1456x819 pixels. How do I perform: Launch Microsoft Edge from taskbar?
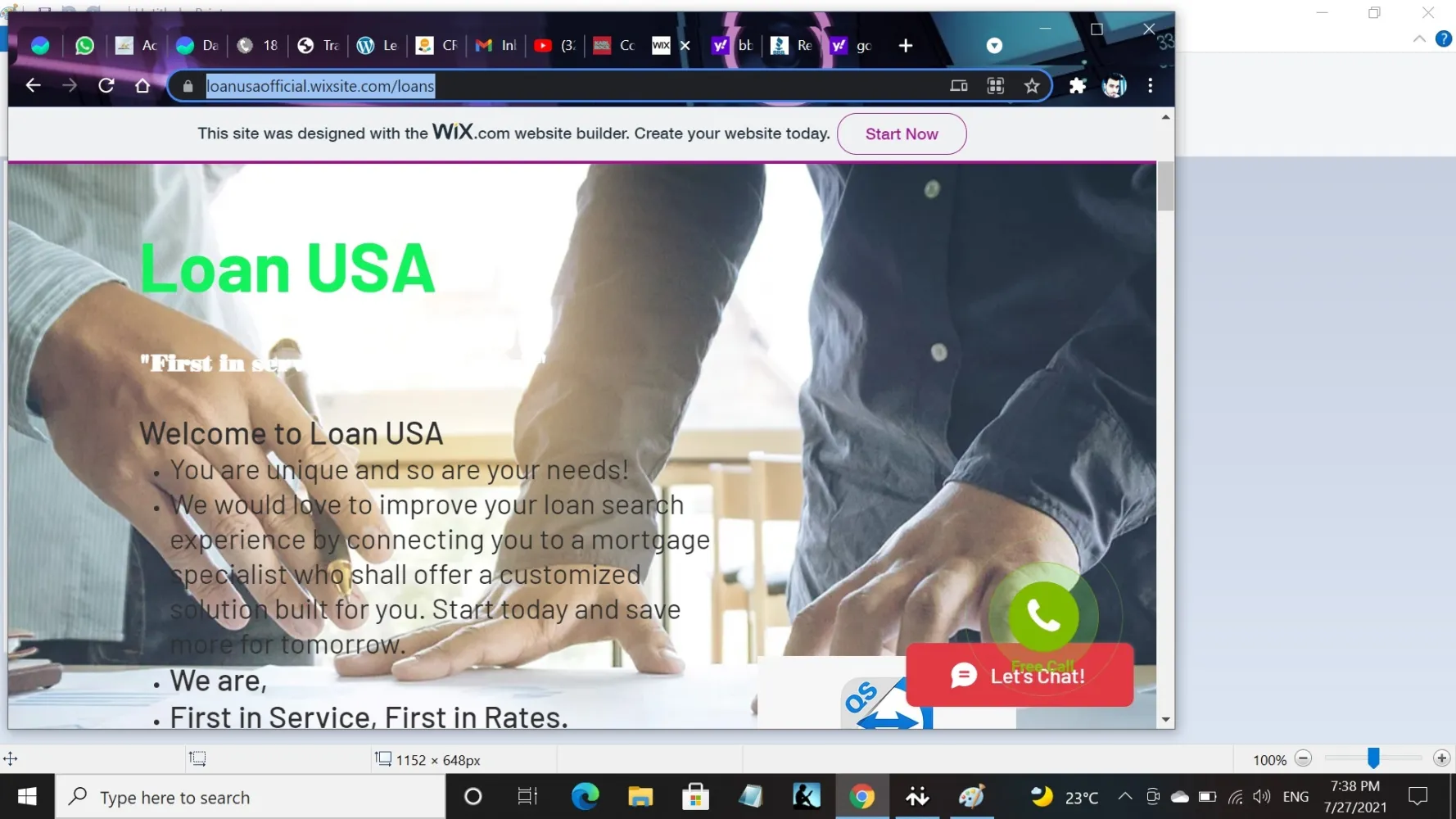pos(585,796)
